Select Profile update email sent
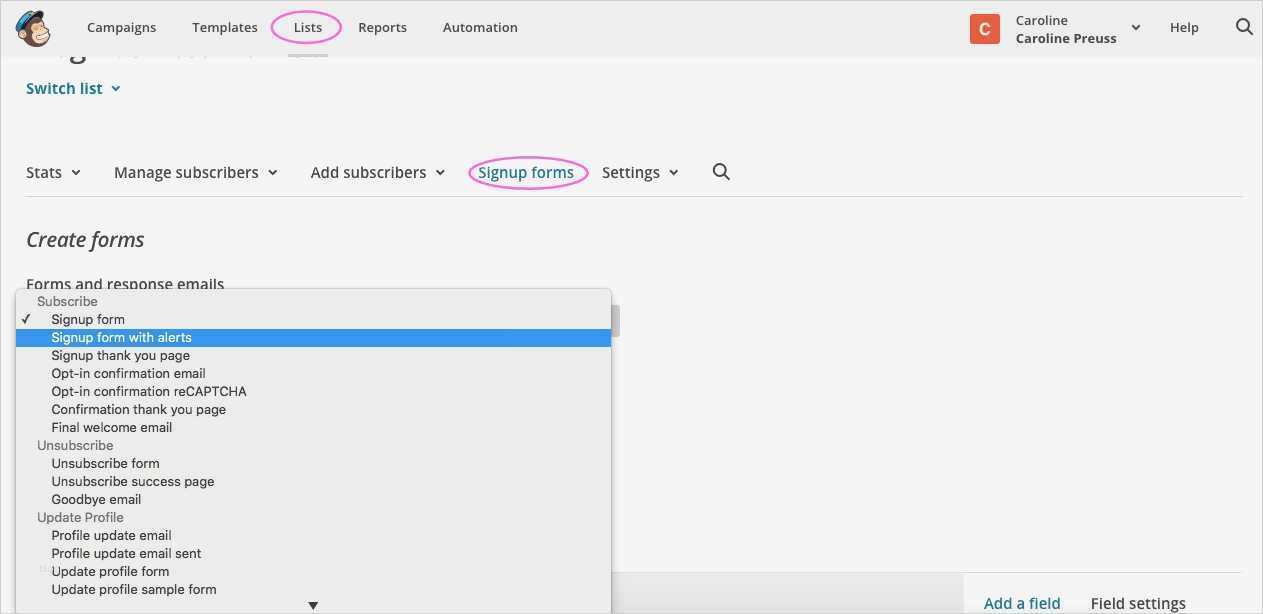 coord(313,554)
